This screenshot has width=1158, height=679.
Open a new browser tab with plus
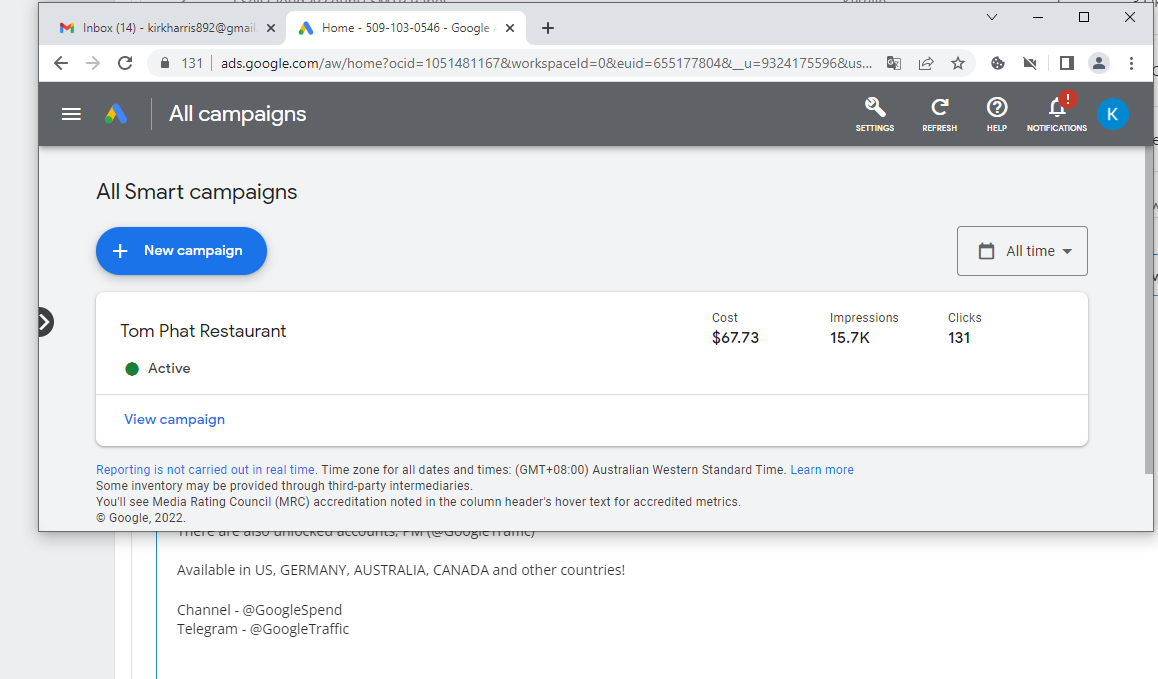tap(547, 28)
